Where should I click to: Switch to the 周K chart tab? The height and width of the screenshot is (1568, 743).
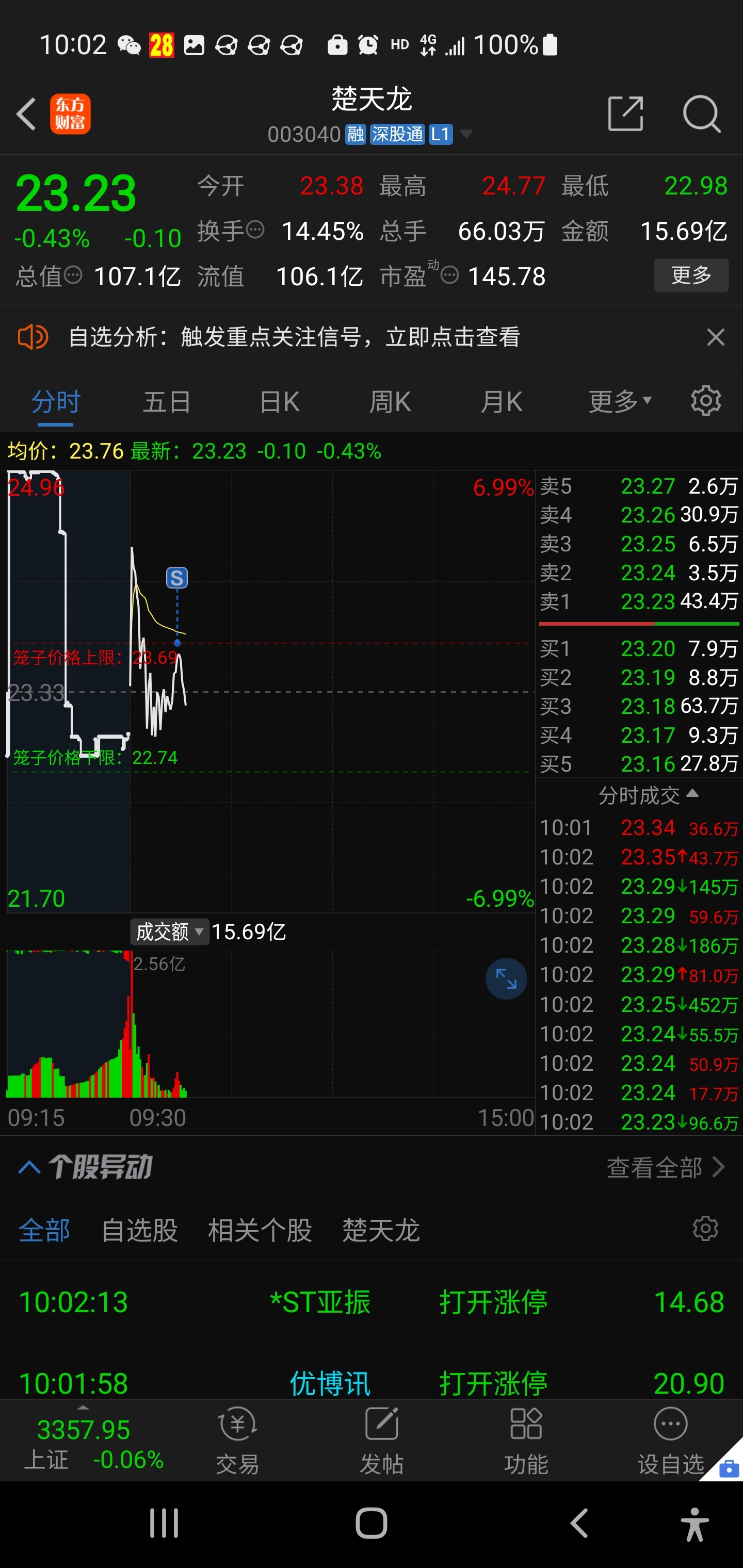[391, 402]
